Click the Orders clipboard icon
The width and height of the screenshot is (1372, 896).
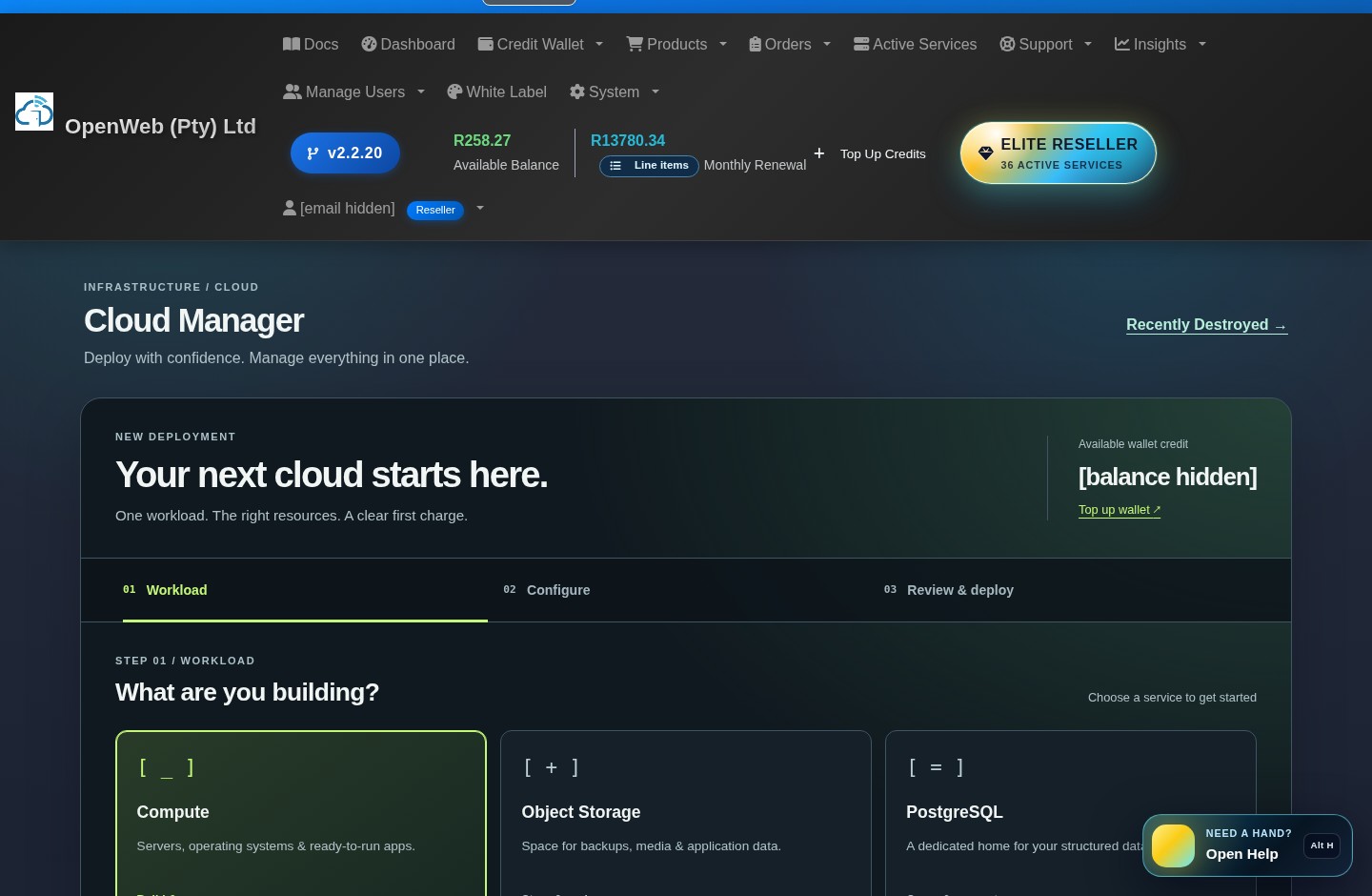click(x=755, y=44)
